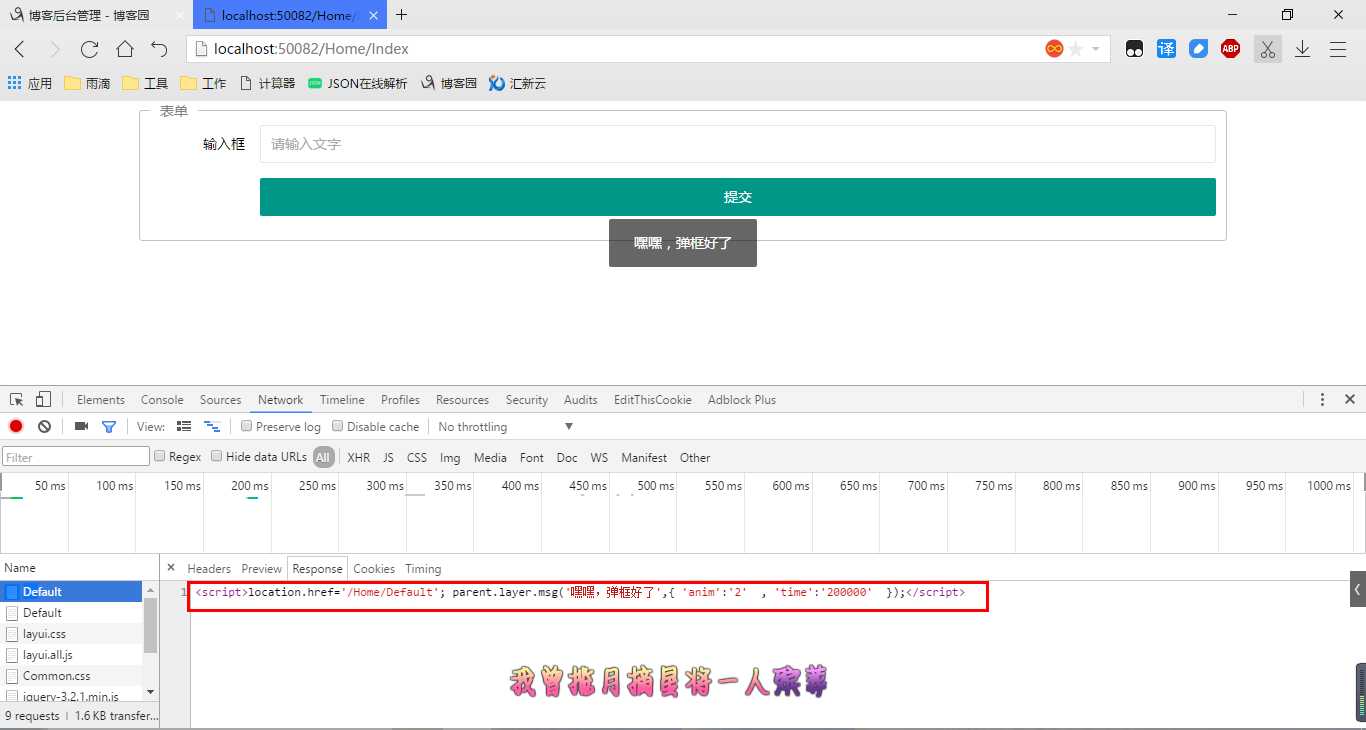Switch to the waterfall overview view icon
The image size is (1366, 730).
pos(211,426)
